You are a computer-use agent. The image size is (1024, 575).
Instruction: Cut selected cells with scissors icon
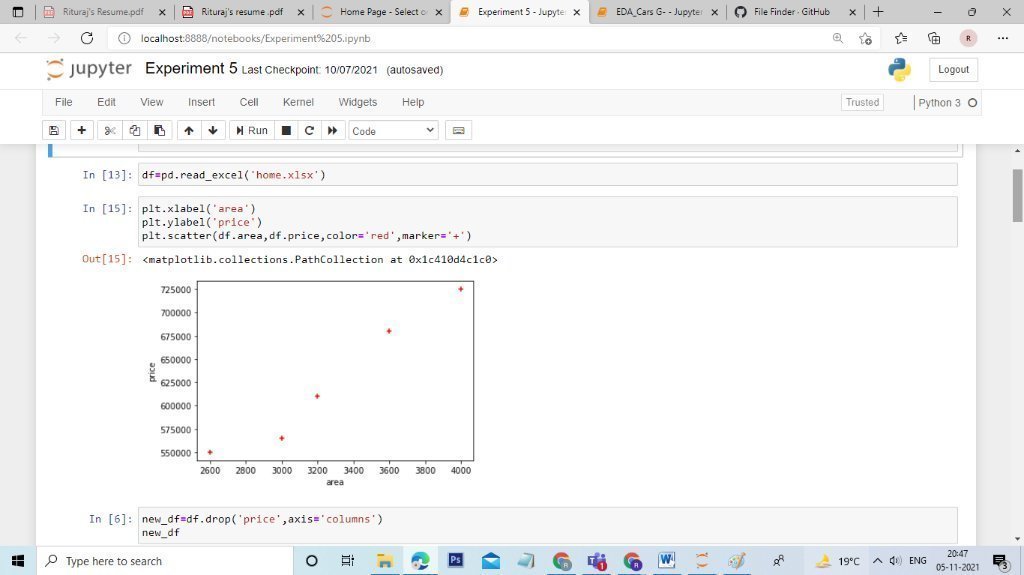[110, 131]
